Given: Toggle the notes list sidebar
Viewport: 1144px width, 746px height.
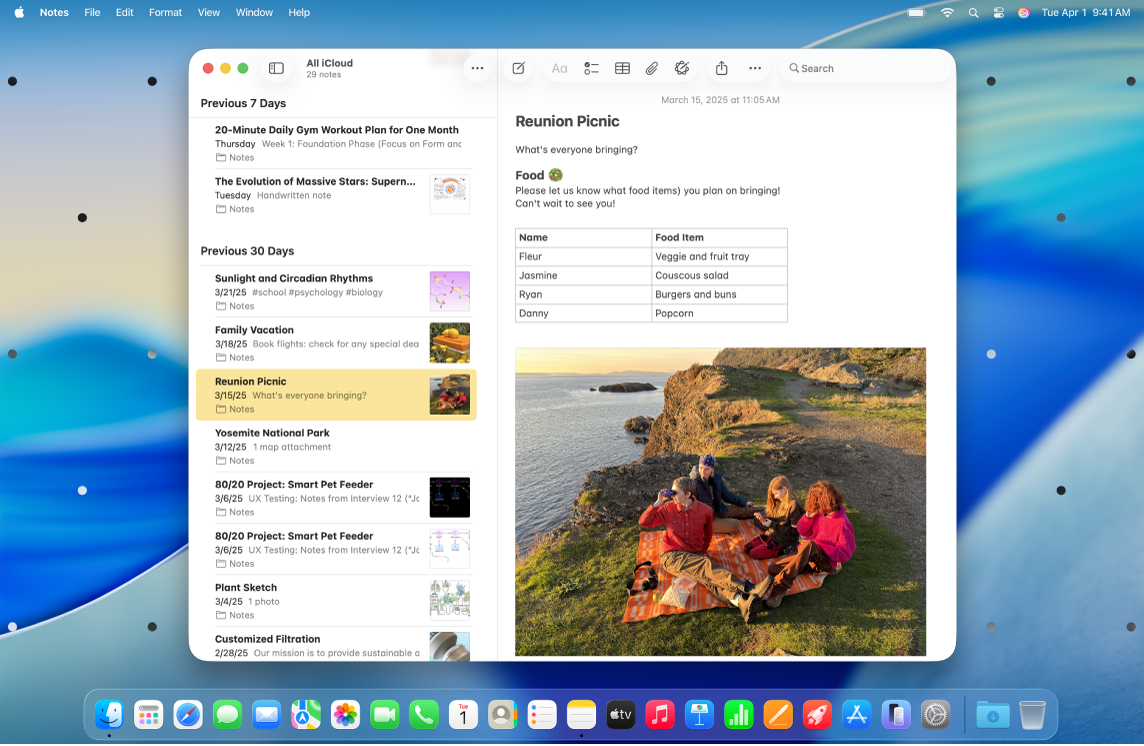Looking at the screenshot, I should click(274, 67).
